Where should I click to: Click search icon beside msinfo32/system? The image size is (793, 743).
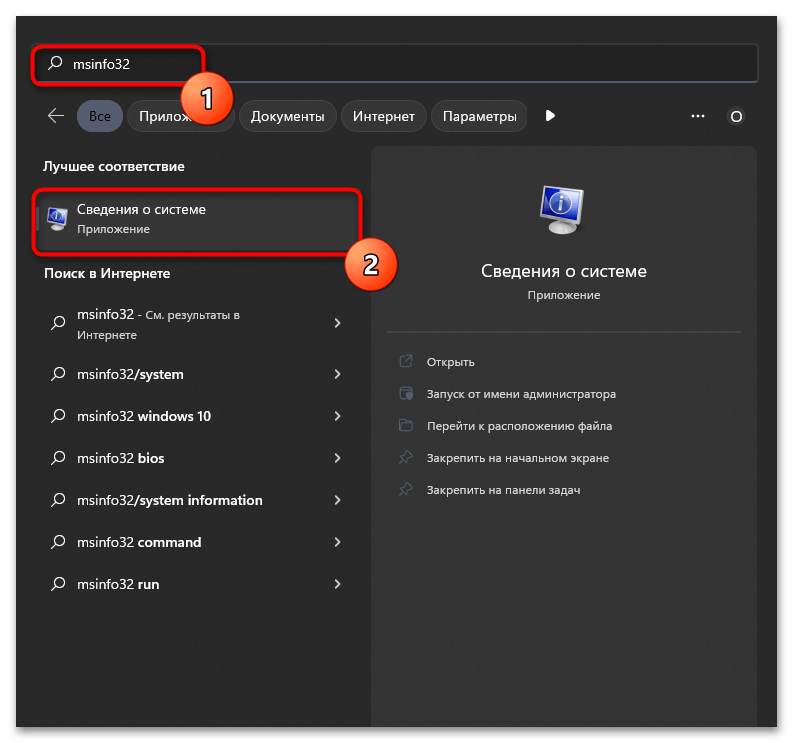[58, 374]
